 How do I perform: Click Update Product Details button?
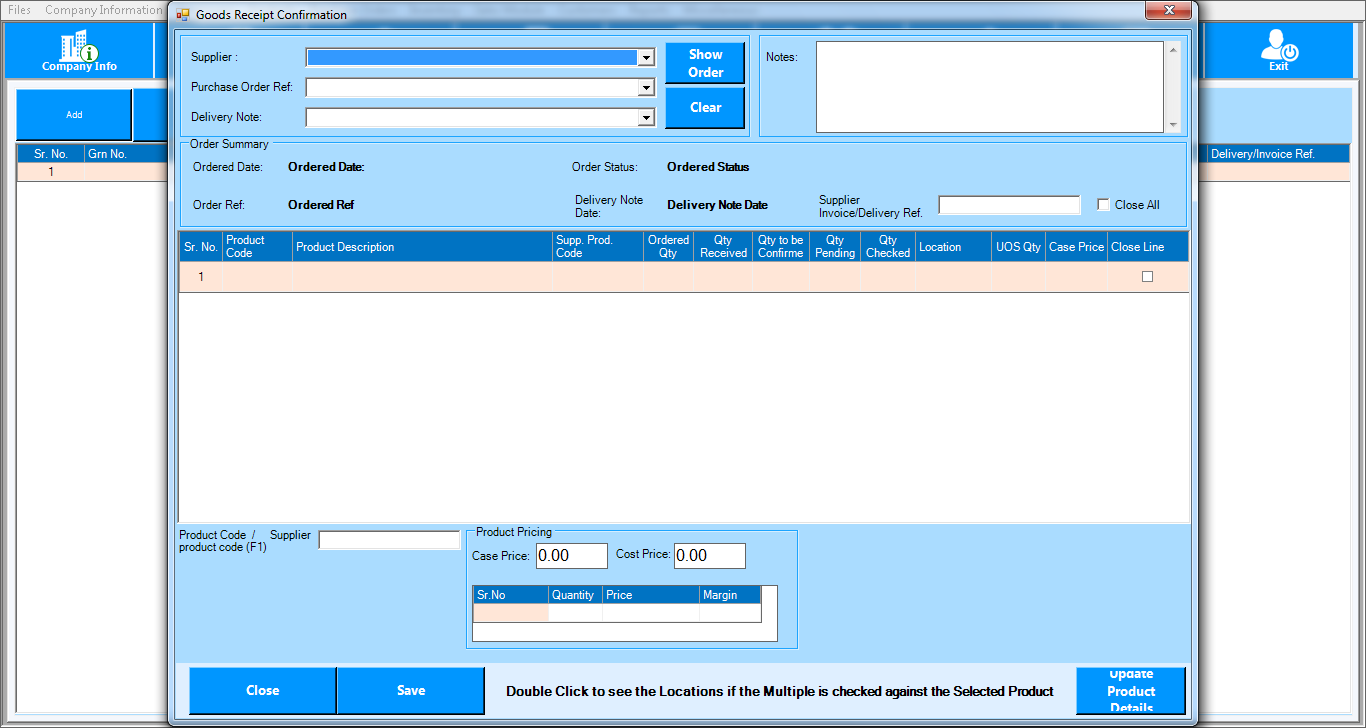pyautogui.click(x=1131, y=691)
